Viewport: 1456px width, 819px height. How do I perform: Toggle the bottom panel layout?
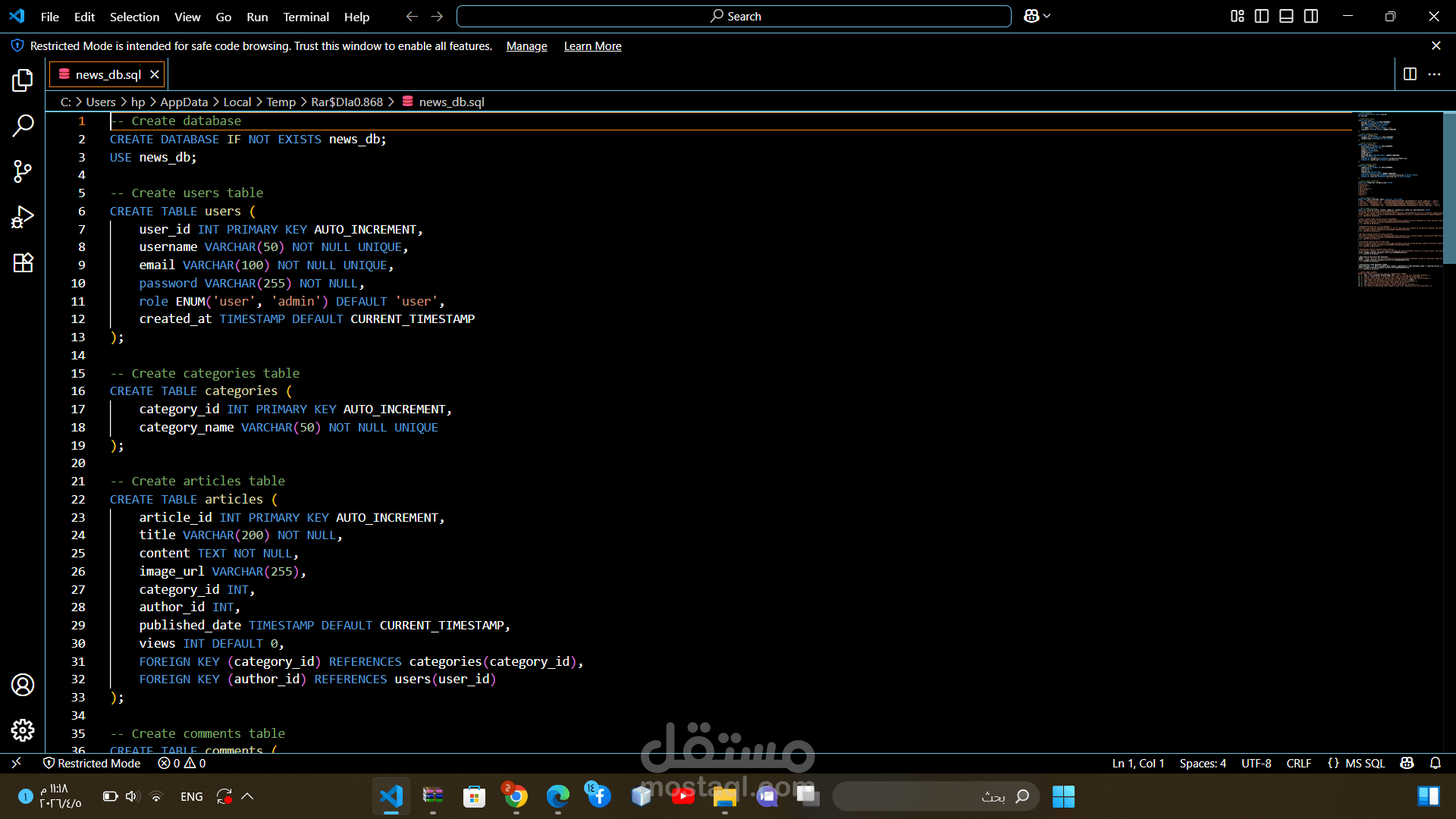(1286, 16)
